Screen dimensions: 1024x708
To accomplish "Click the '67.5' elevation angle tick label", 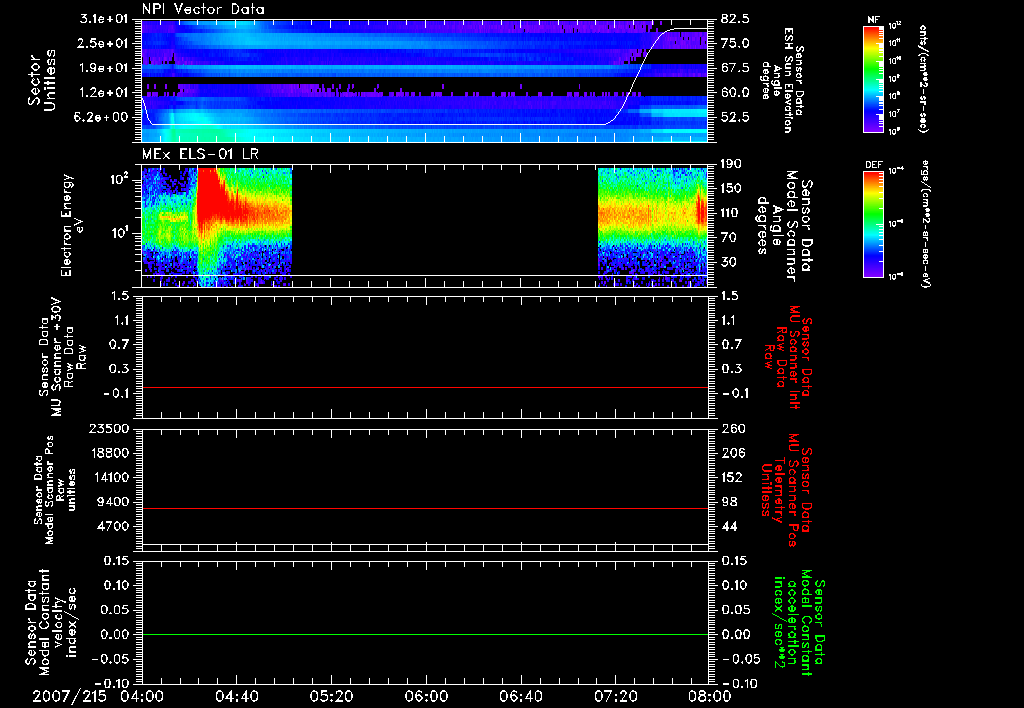I will (735, 68).
